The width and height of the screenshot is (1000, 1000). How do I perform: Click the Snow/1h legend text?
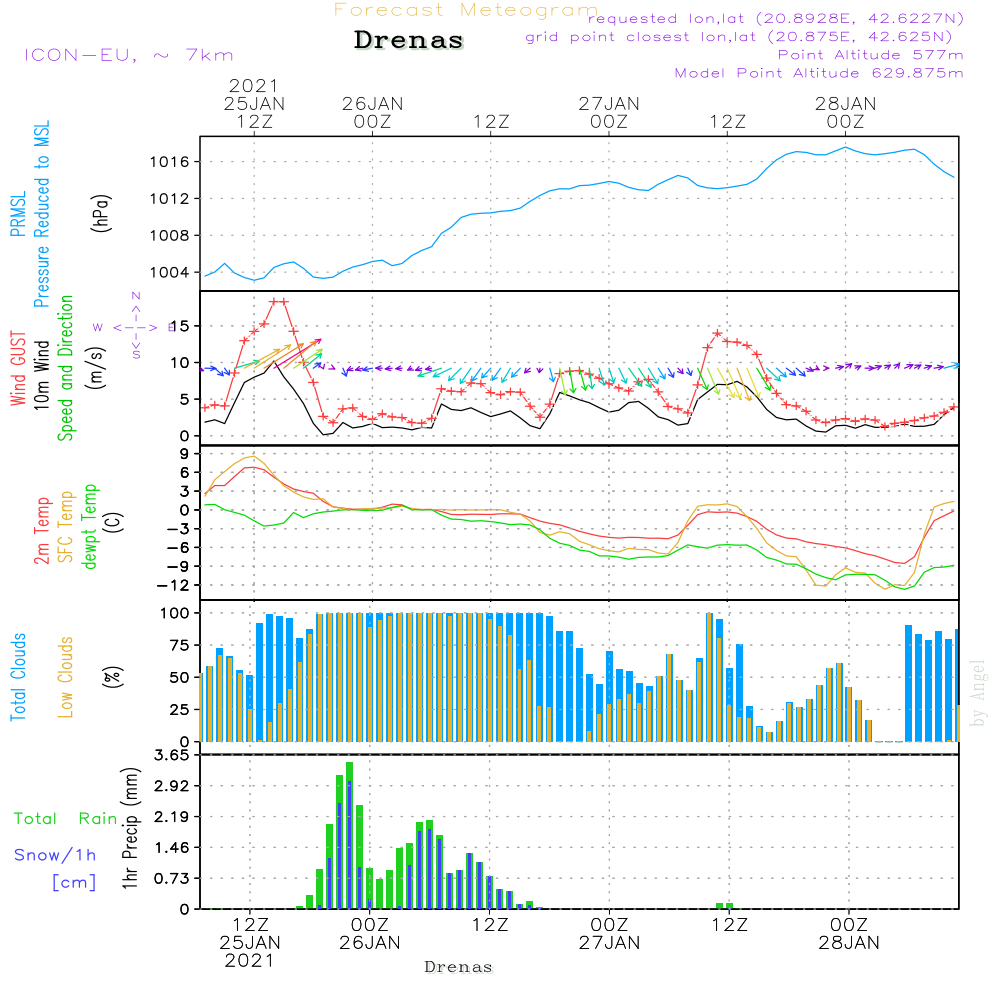point(57,855)
